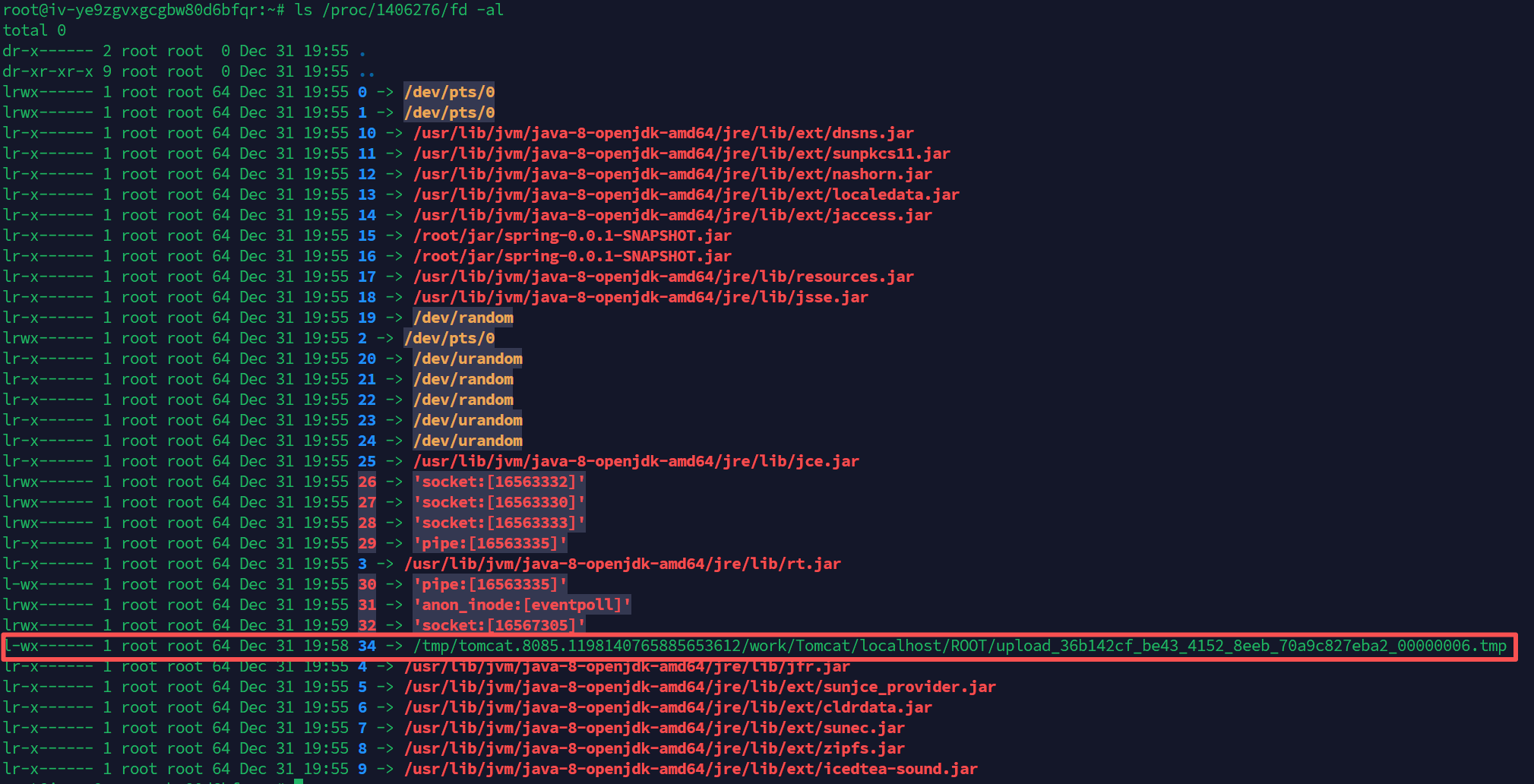This screenshot has height=784, width=1534.
Task: Click the ls /proc/1406276/fd command text
Action: pos(398,10)
